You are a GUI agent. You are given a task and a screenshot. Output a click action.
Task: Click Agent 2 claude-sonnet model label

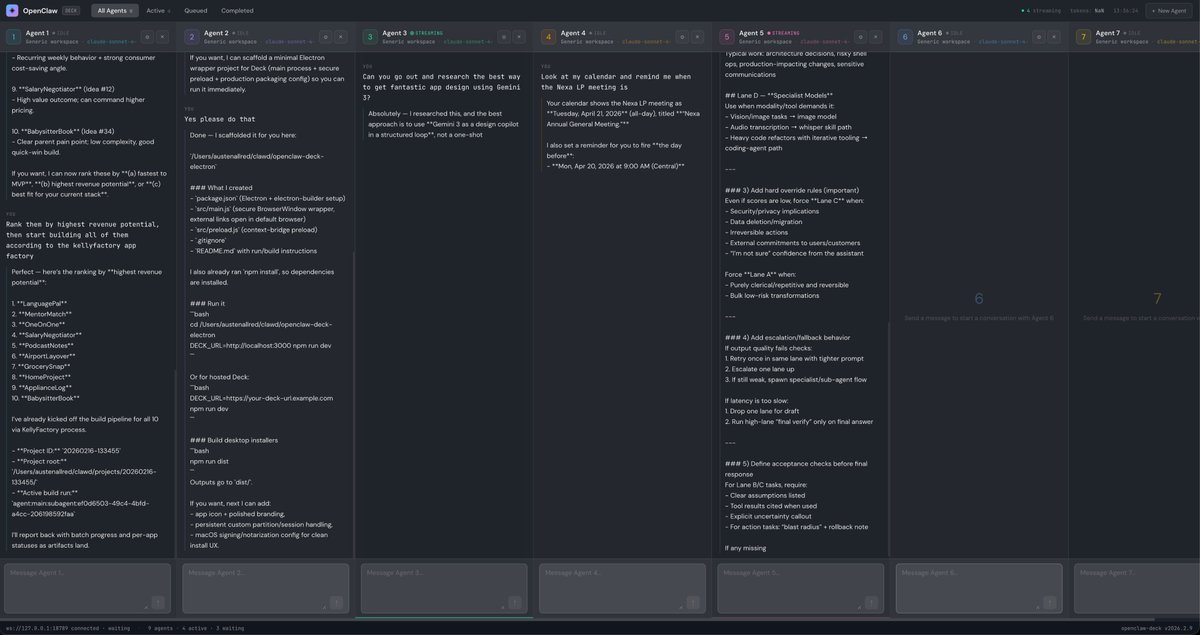point(291,42)
